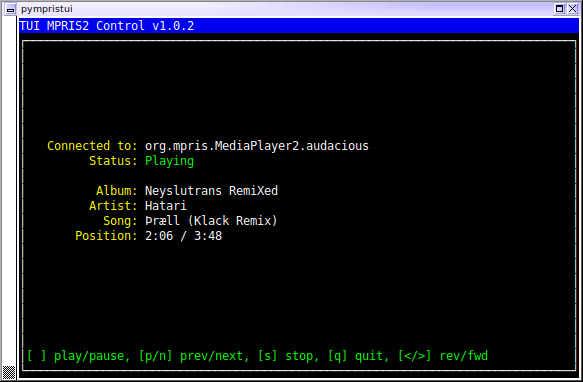Click the song title Þræll (Klack Remix)
Image resolution: width=583 pixels, height=382 pixels.
coord(211,221)
